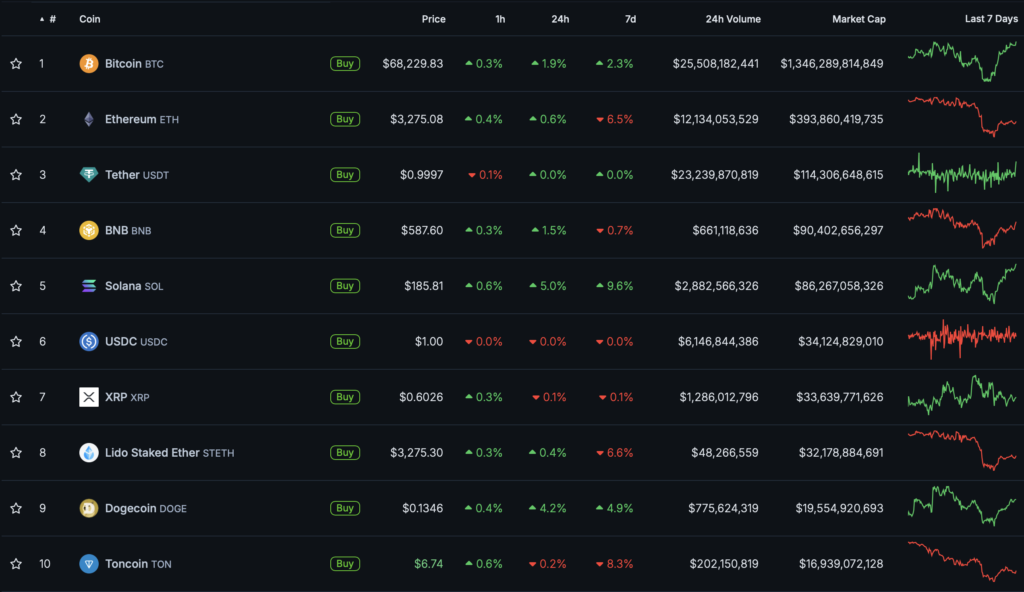Sort list by Price column header
Image resolution: width=1024 pixels, height=592 pixels.
433,19
